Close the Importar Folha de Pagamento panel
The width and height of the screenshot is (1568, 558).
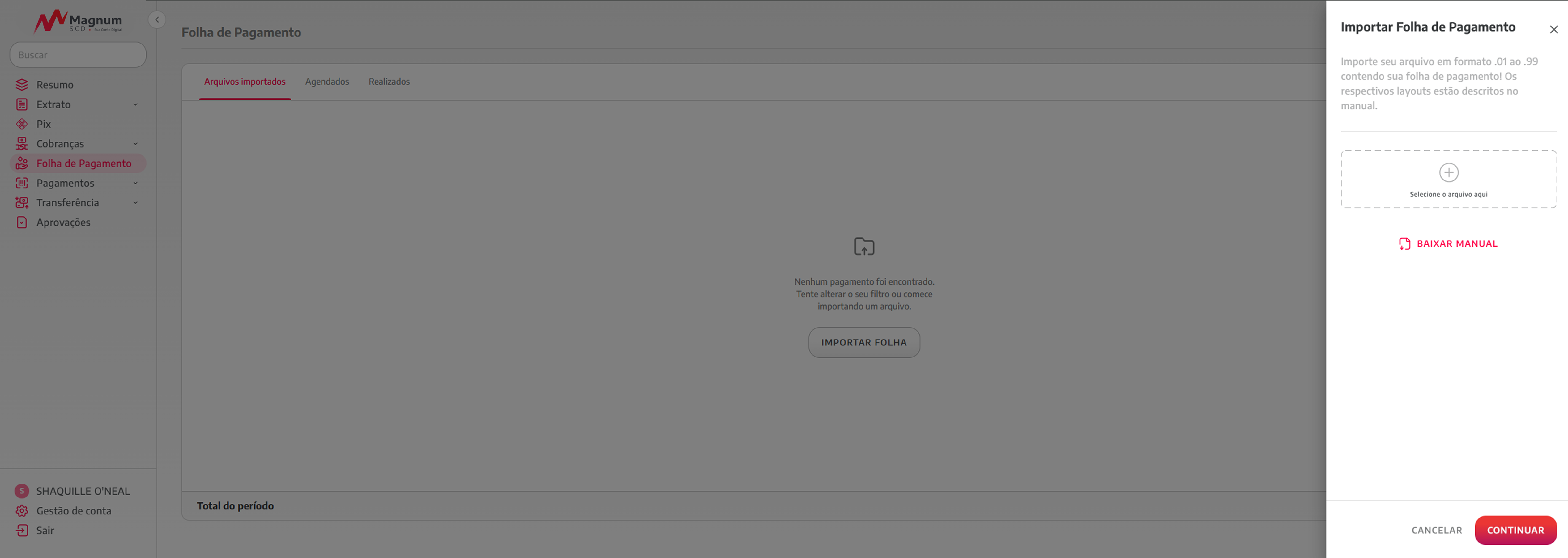tap(1553, 30)
